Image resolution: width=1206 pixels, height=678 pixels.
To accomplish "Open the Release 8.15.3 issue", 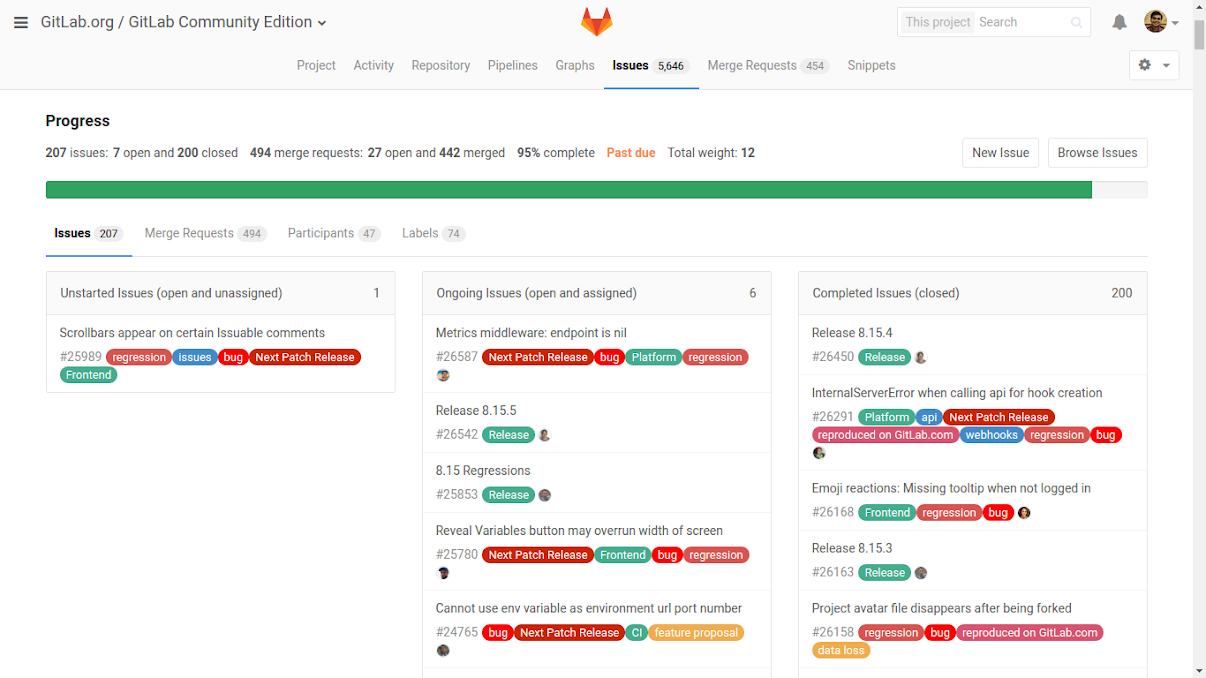I will pyautogui.click(x=852, y=548).
